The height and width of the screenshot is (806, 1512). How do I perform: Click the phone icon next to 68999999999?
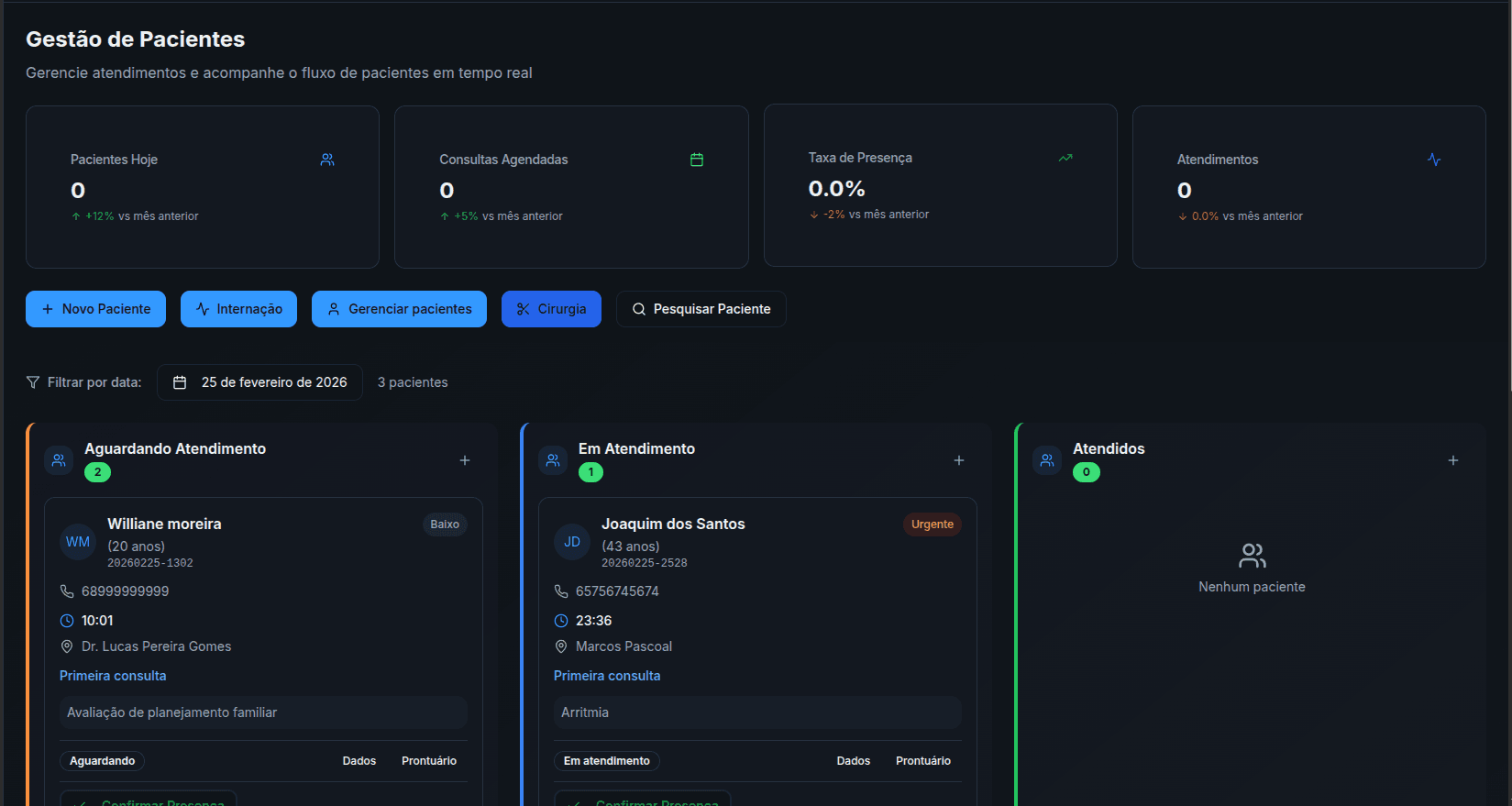pyautogui.click(x=67, y=591)
